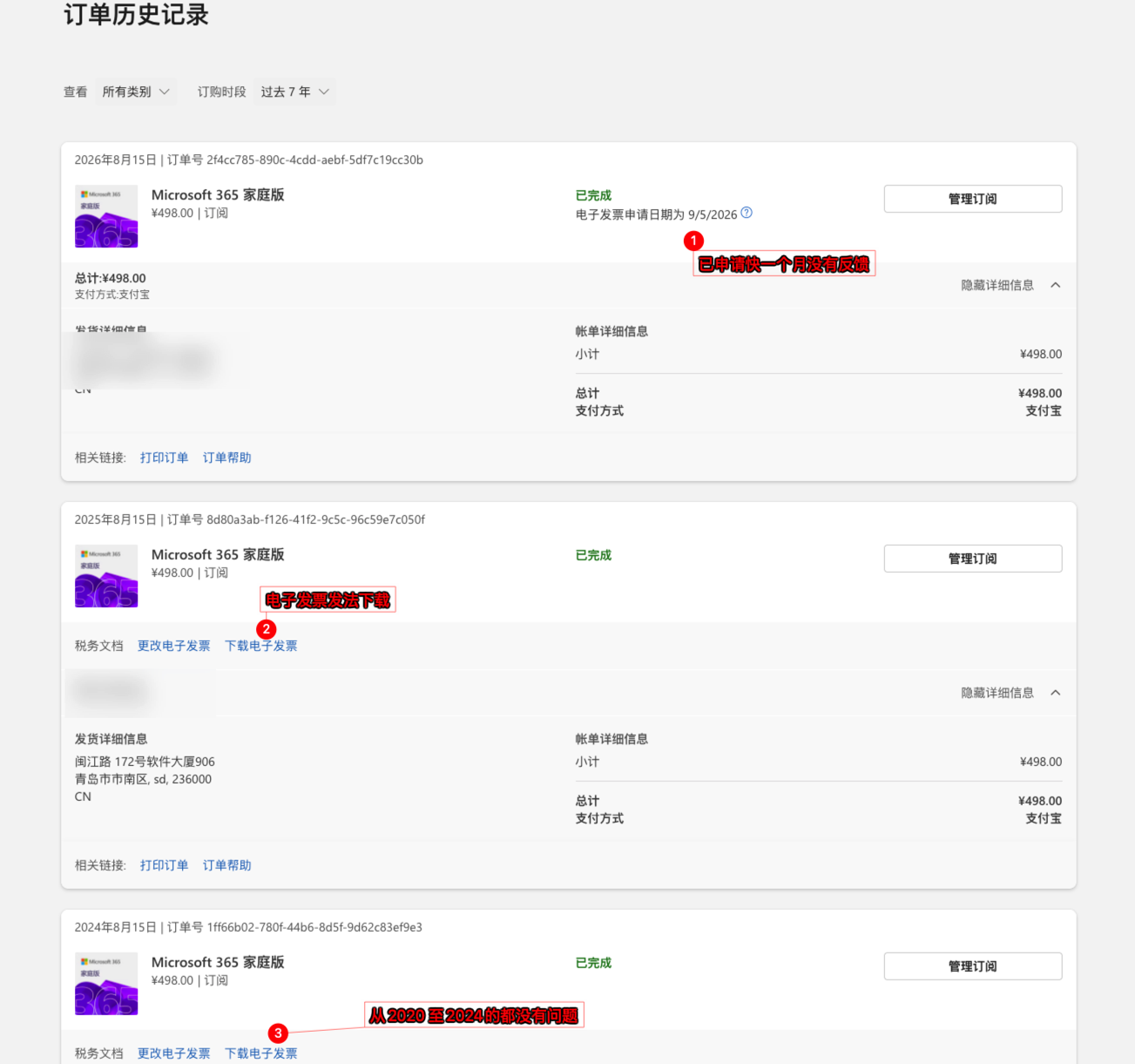Click 管理订阅 for the 2025年8月15日 order

973,559
